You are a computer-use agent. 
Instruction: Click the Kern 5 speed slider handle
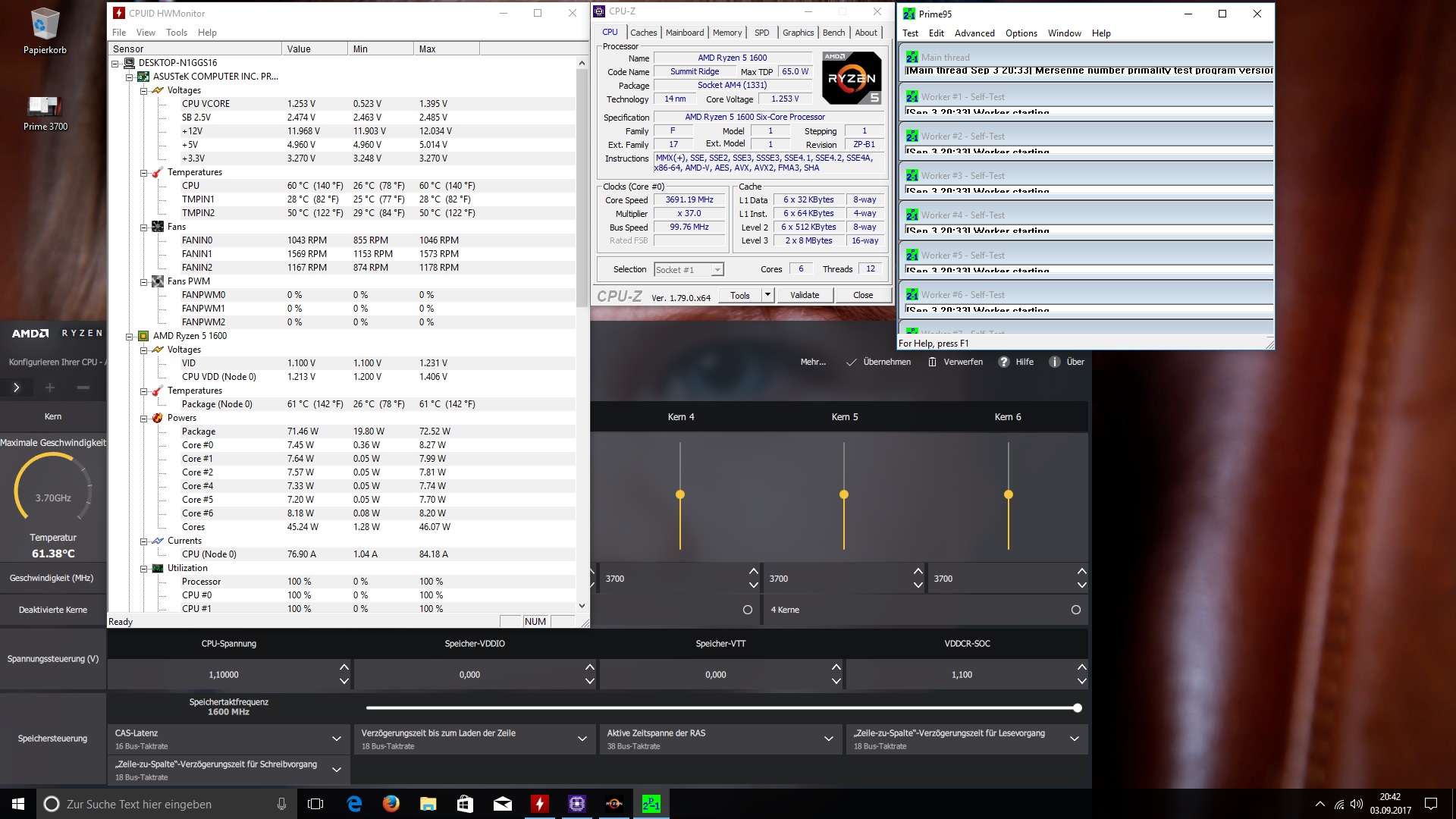844,494
